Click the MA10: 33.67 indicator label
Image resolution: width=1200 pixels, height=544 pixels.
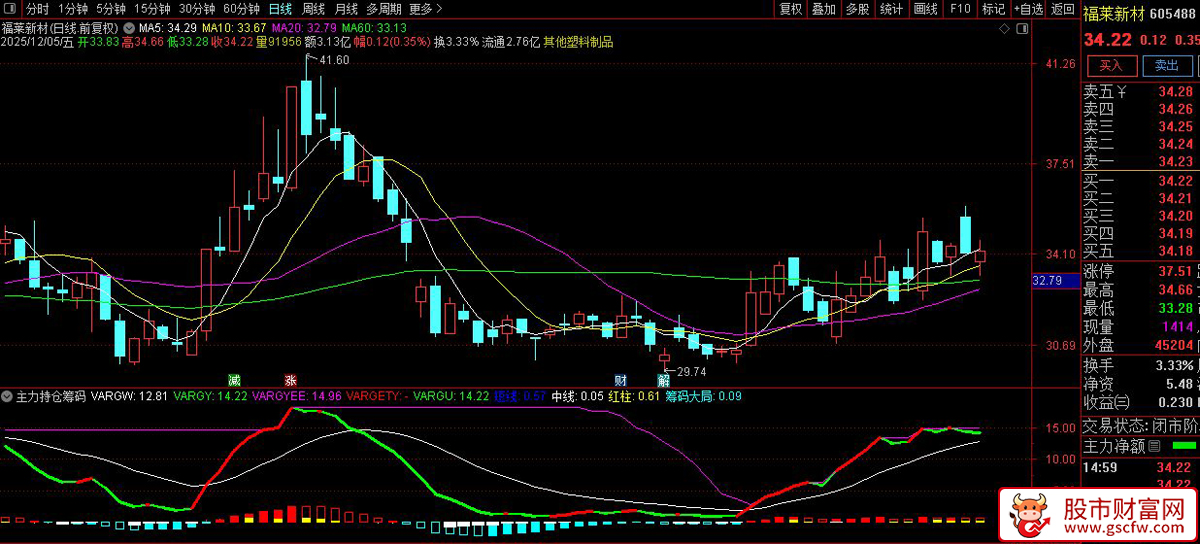(233, 27)
